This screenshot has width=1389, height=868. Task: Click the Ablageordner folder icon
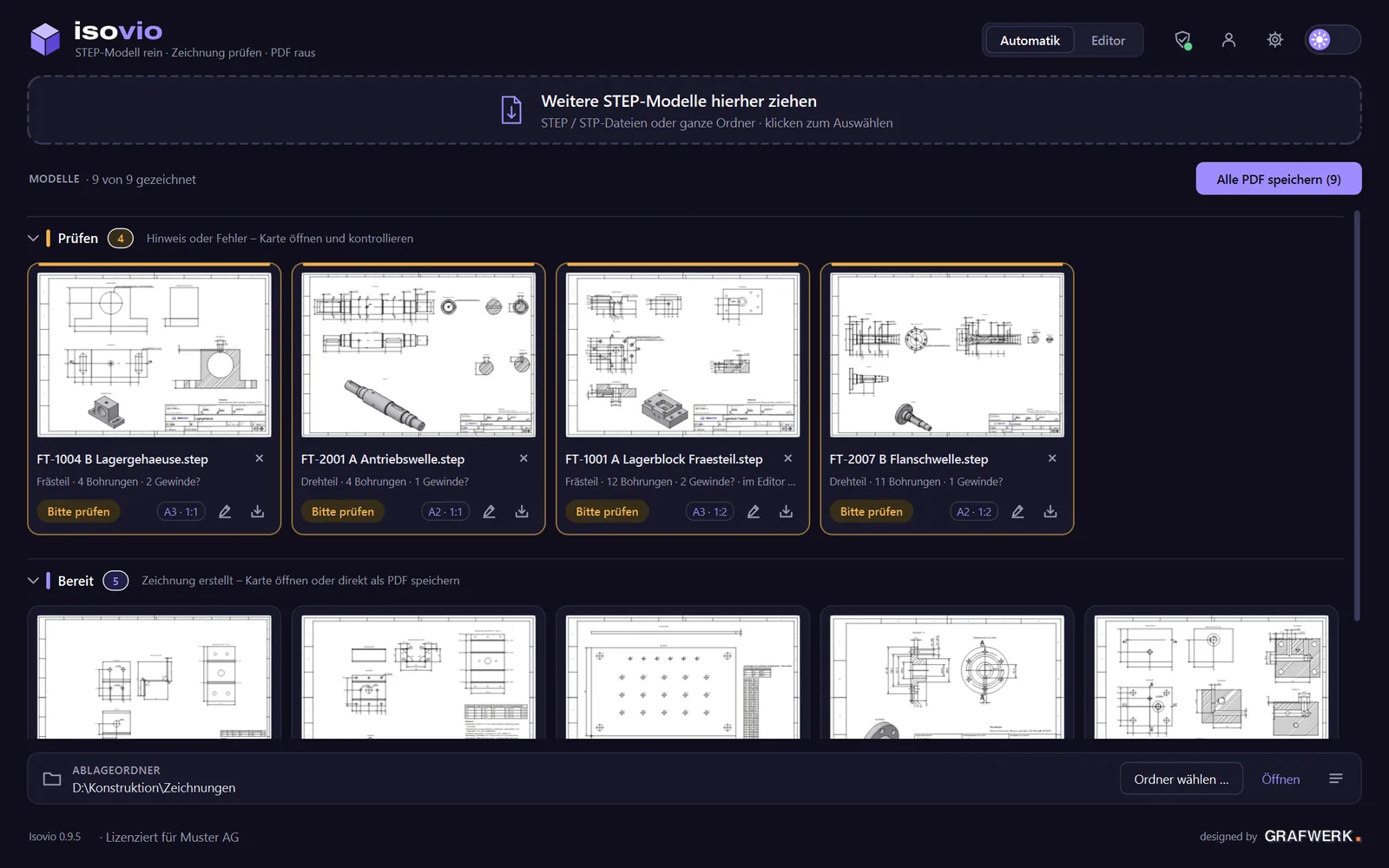[x=52, y=779]
